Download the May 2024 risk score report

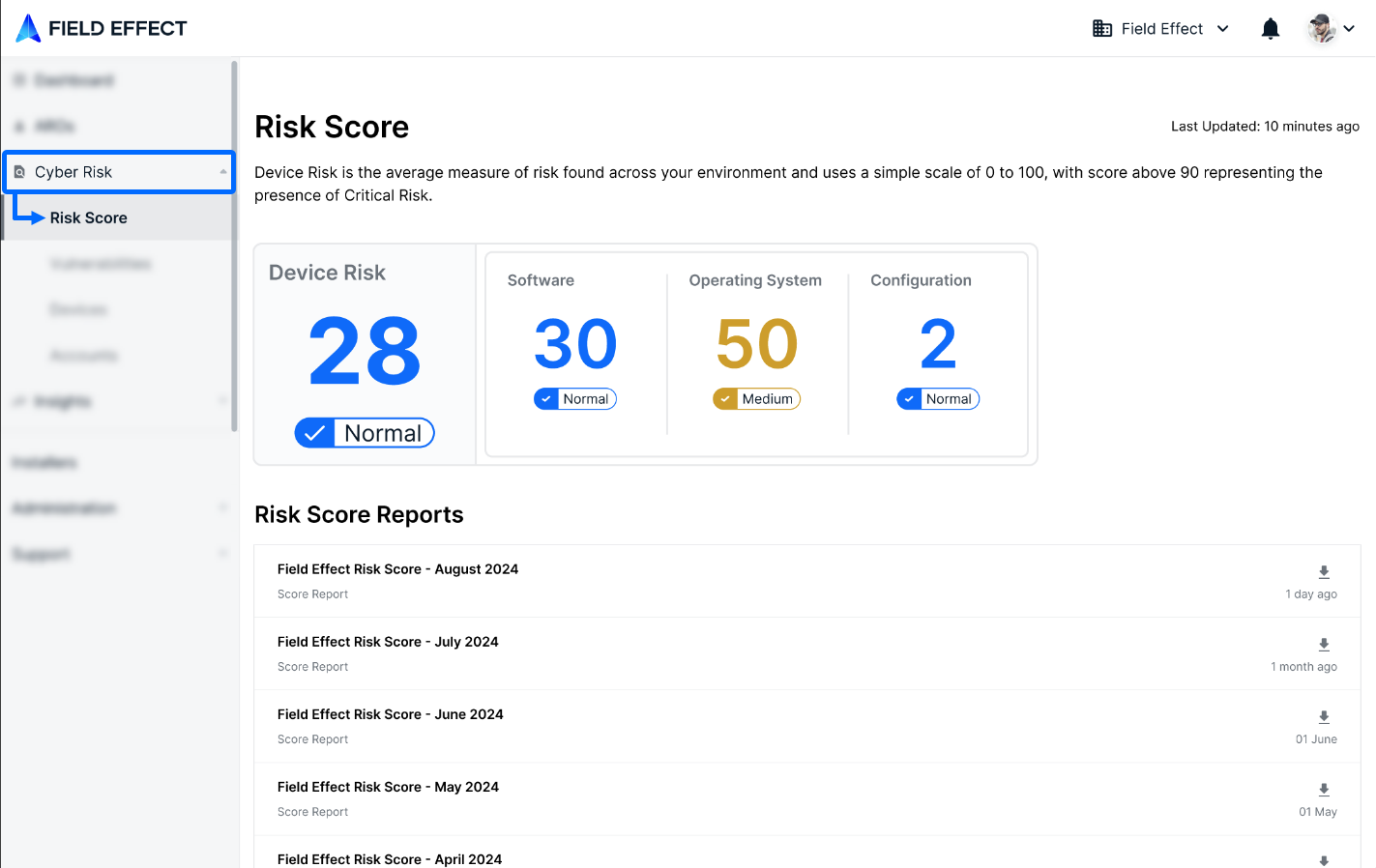[x=1324, y=790]
